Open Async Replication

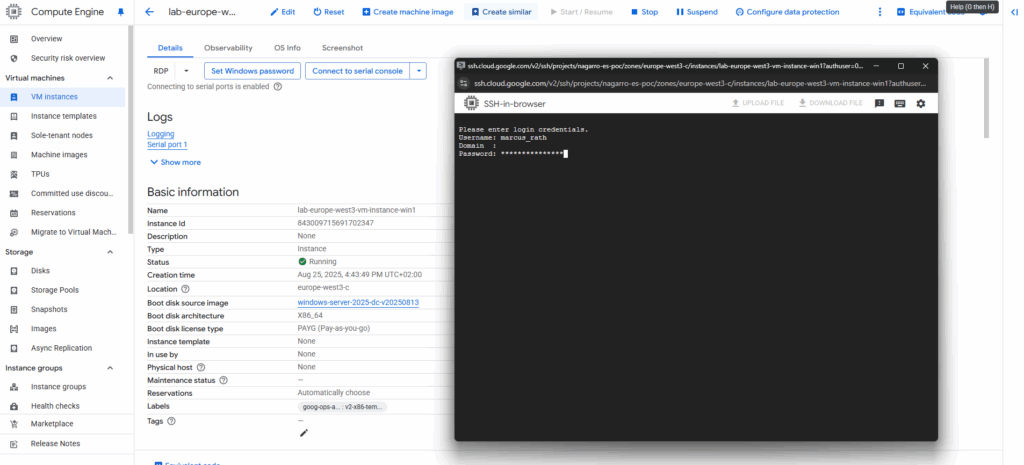pyautogui.click(x=61, y=348)
